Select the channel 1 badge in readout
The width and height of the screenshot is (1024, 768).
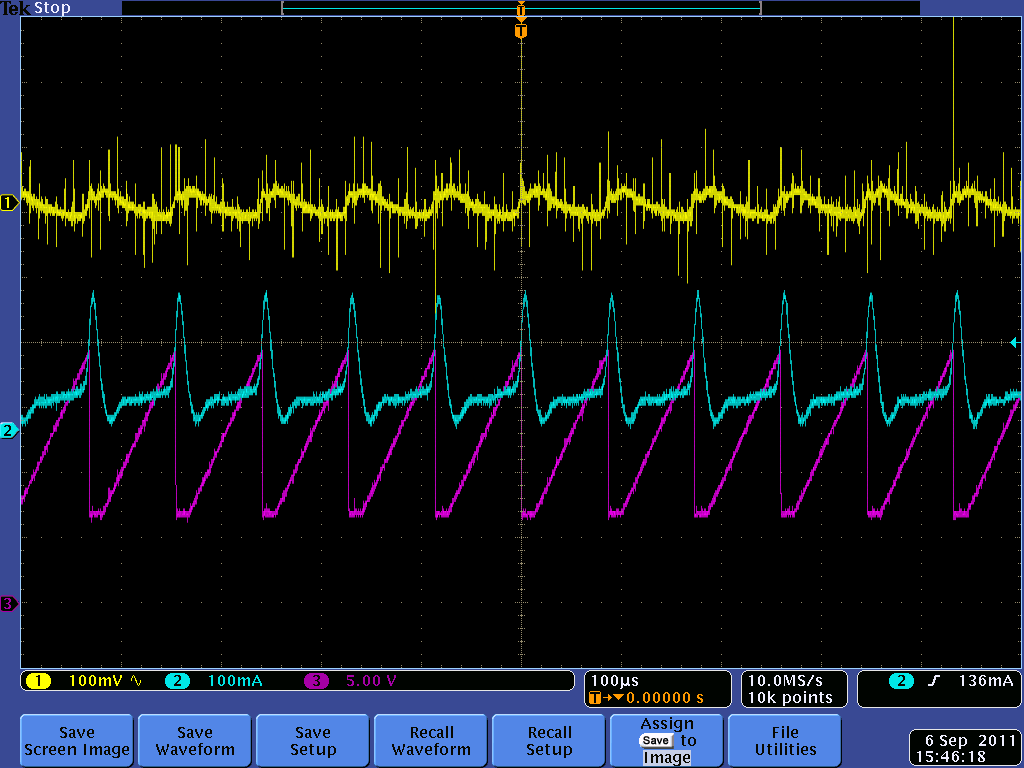pyautogui.click(x=38, y=681)
